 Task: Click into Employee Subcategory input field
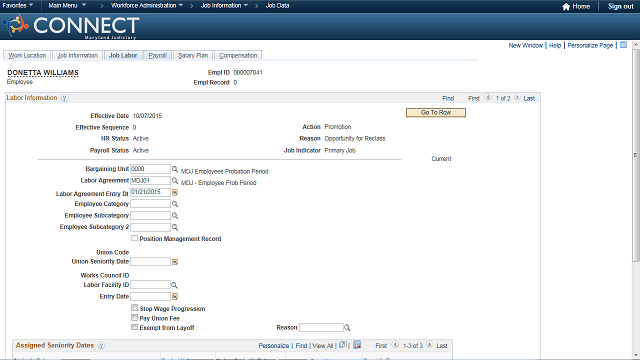pyautogui.click(x=150, y=216)
